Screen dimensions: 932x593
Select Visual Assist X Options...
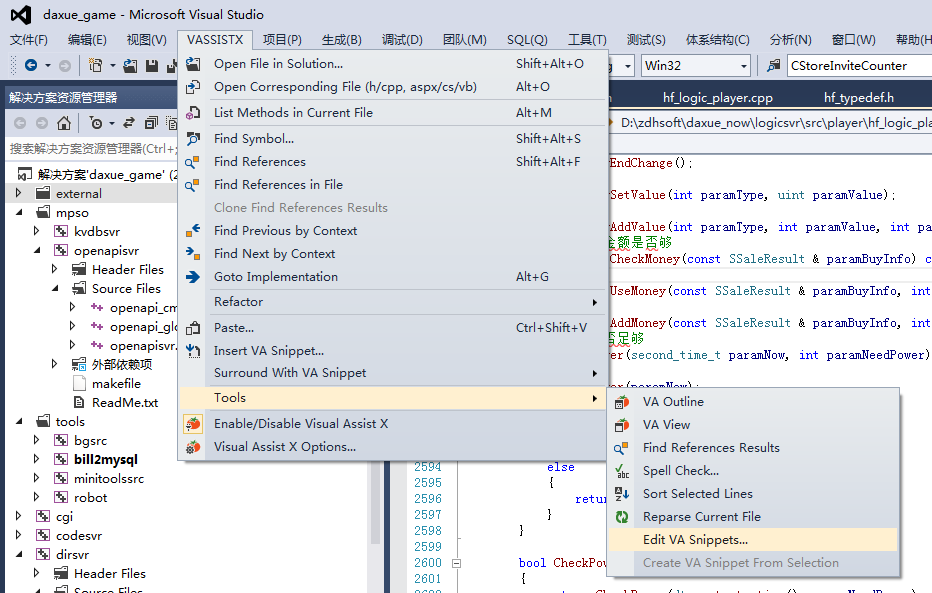284,447
